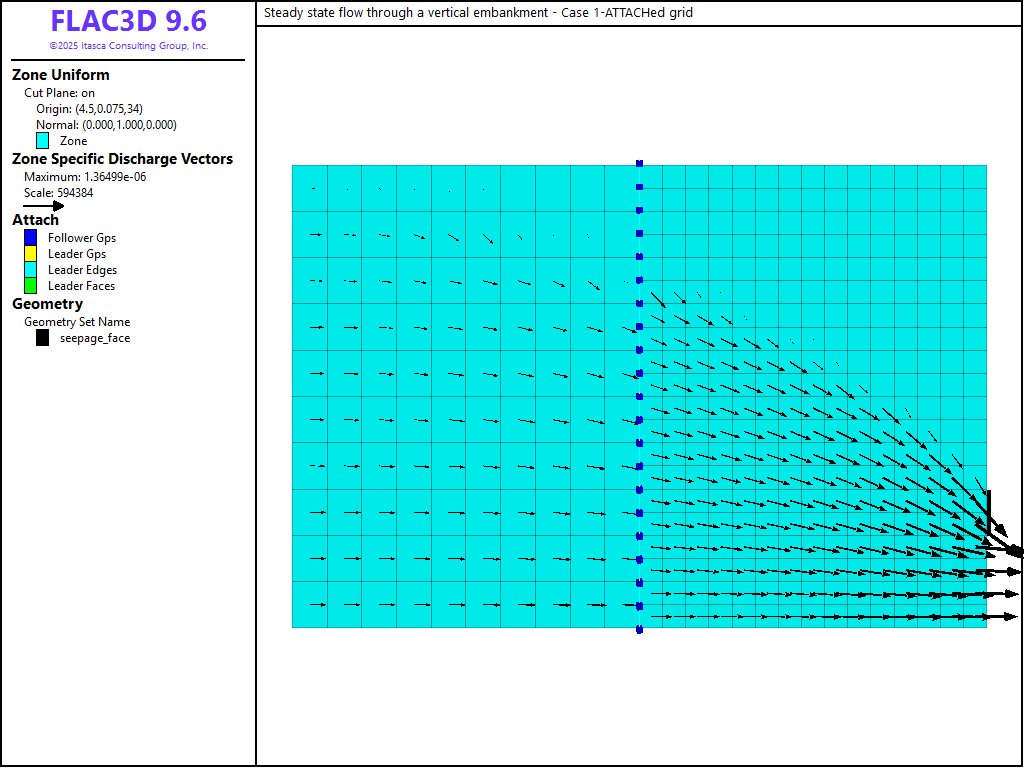
Task: Pick the cyan Leader Edges swatch
Action: point(30,270)
